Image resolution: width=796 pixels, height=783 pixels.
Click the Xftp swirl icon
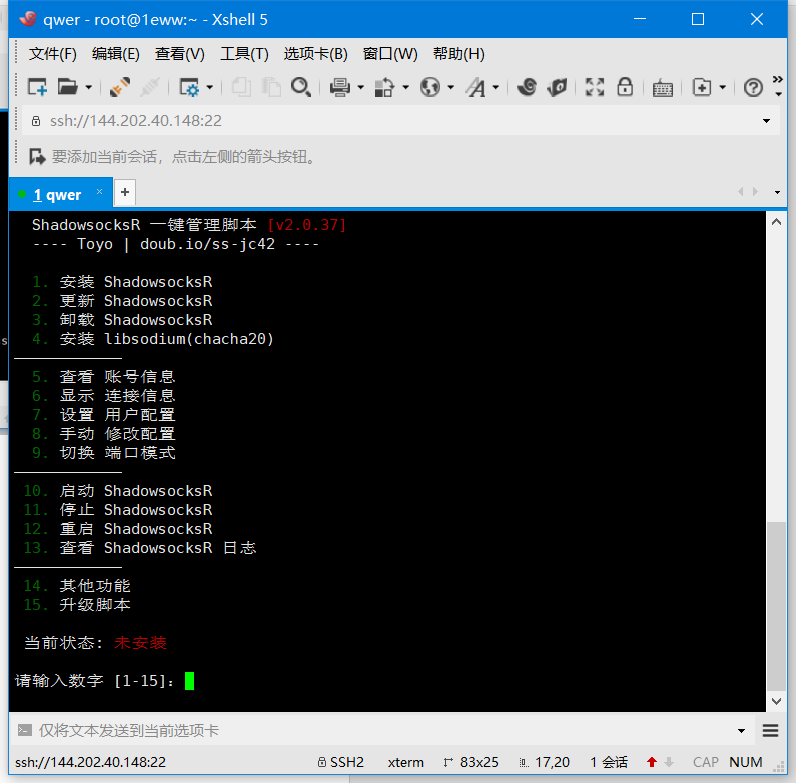(x=527, y=87)
